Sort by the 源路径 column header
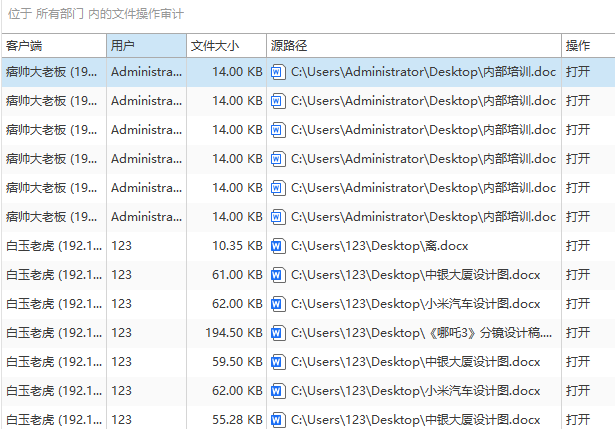Image resolution: width=615 pixels, height=429 pixels. point(414,46)
